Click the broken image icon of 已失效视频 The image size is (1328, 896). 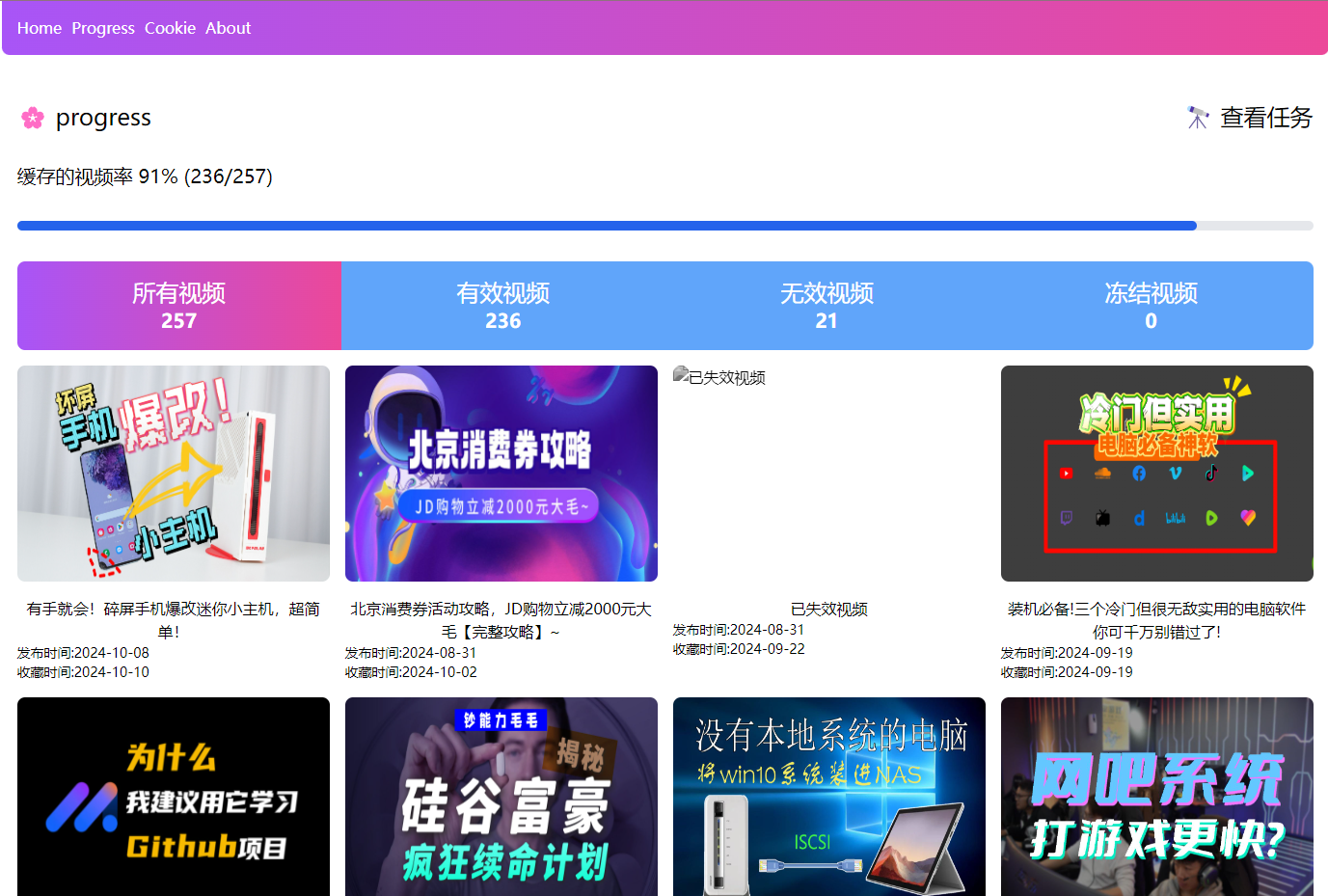(x=681, y=376)
